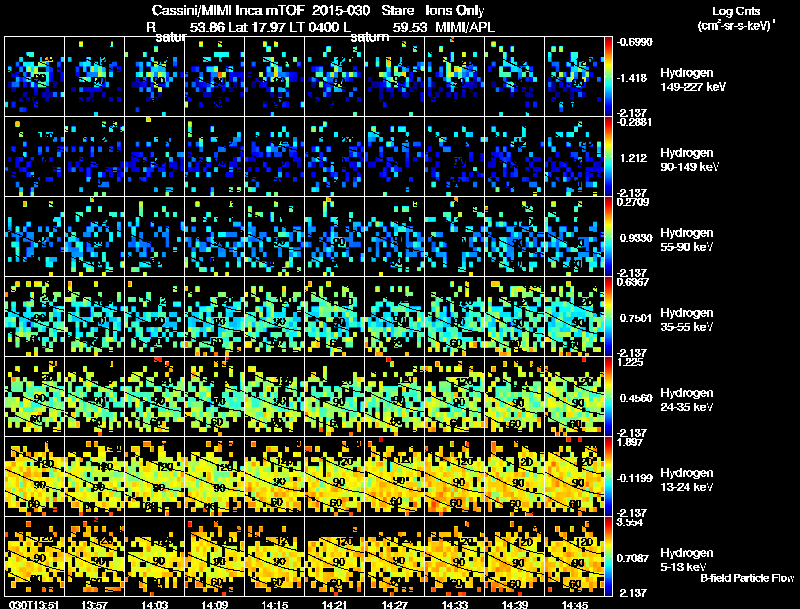Viewport: 800px width, 609px height.
Task: Open the 149-227 keV panel at 14:27
Action: point(395,76)
